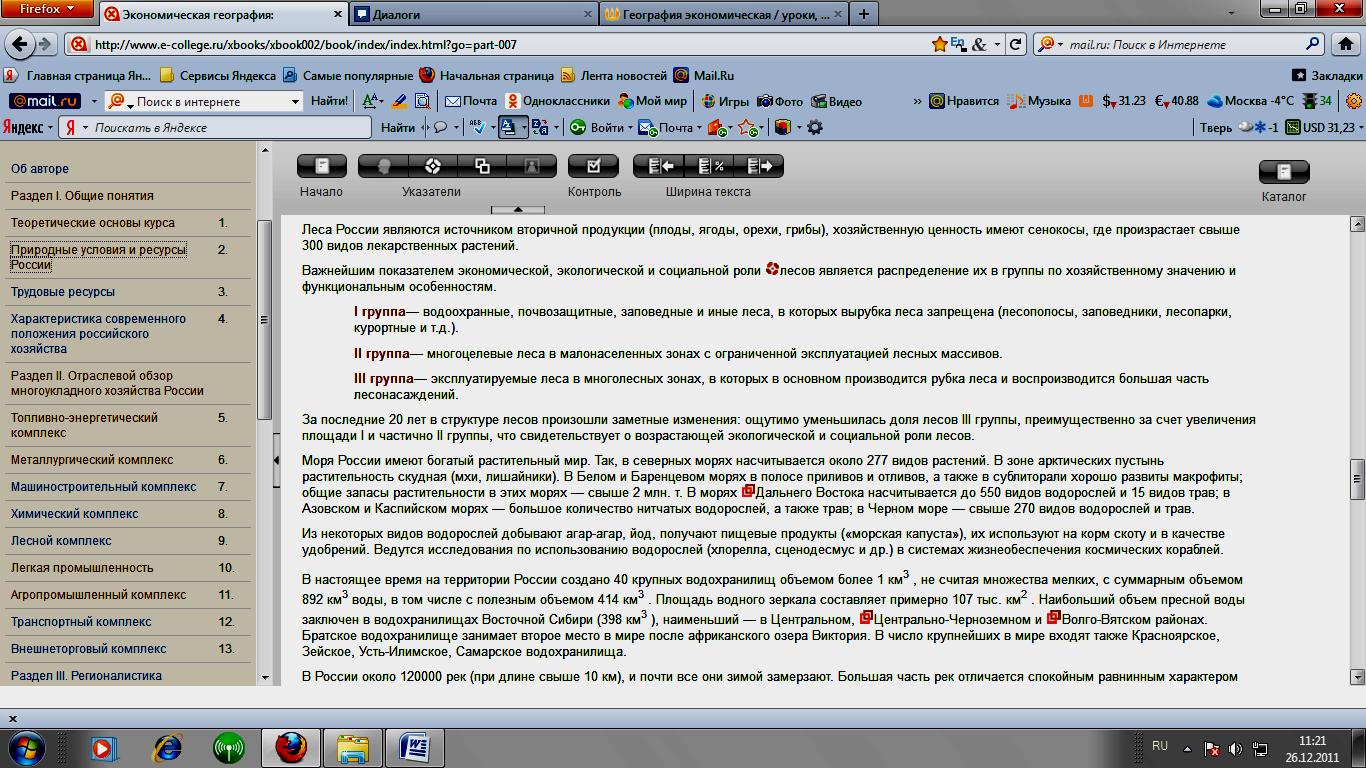This screenshot has height=768, width=1366.
Task: Select chapter Машиностроительный комплекс
Action: [104, 487]
